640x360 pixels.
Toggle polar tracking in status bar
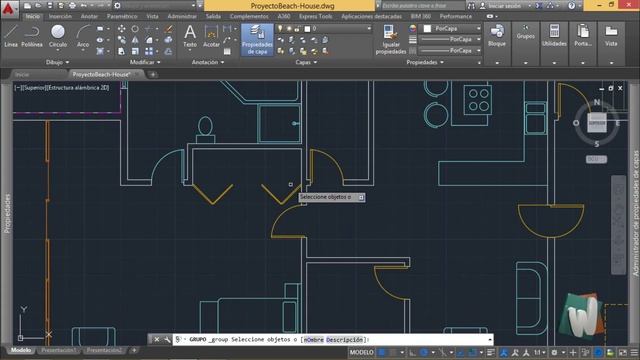click(424, 352)
